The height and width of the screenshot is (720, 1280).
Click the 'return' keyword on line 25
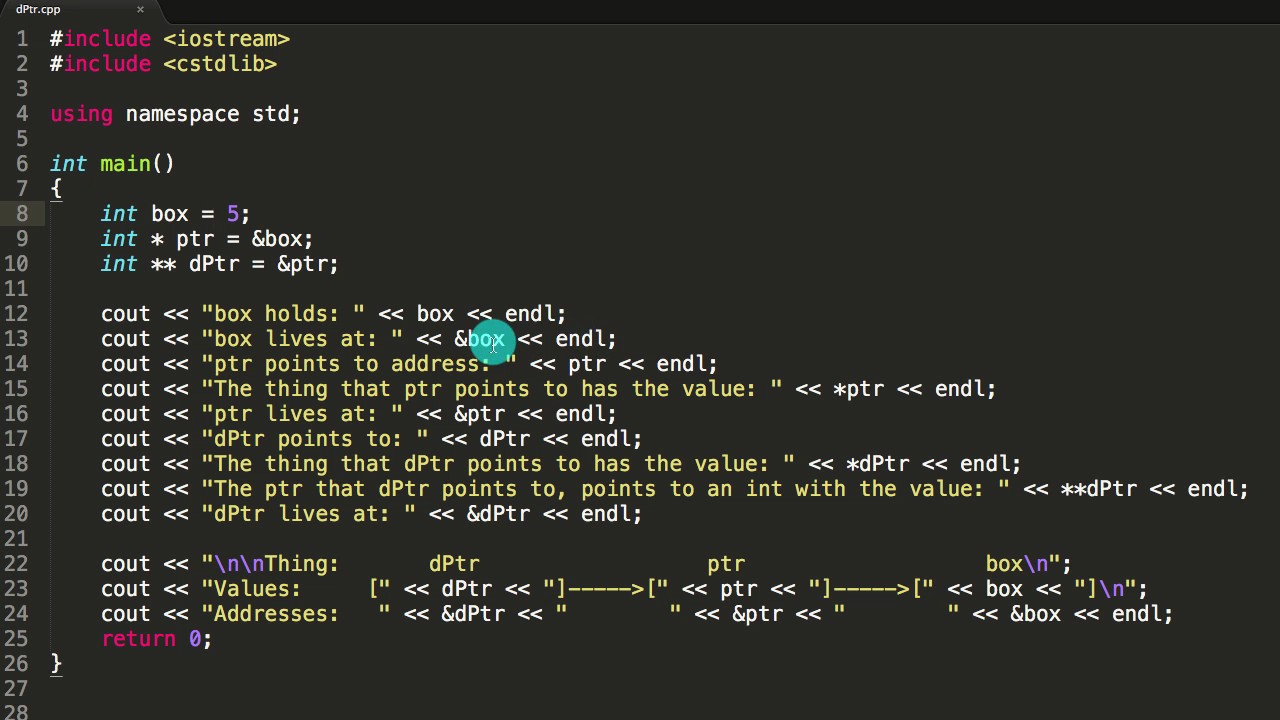pyautogui.click(x=138, y=639)
